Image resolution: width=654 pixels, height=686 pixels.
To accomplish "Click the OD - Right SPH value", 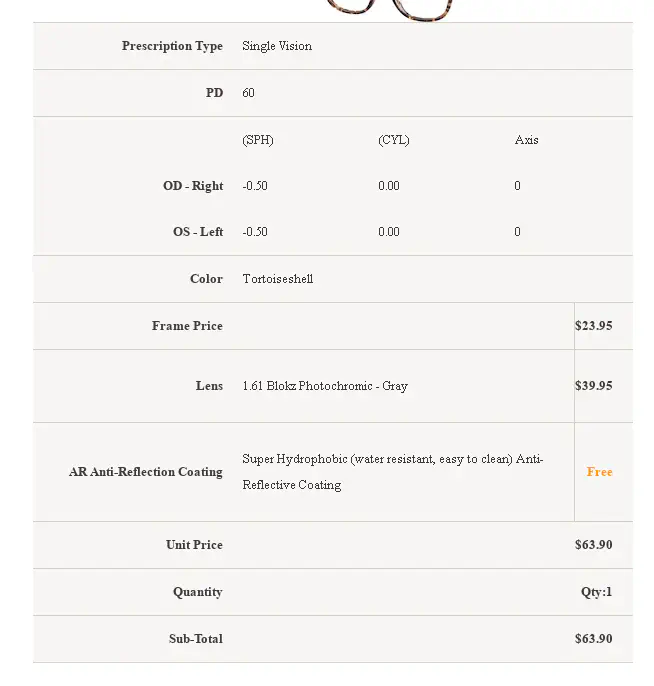I will pos(255,186).
